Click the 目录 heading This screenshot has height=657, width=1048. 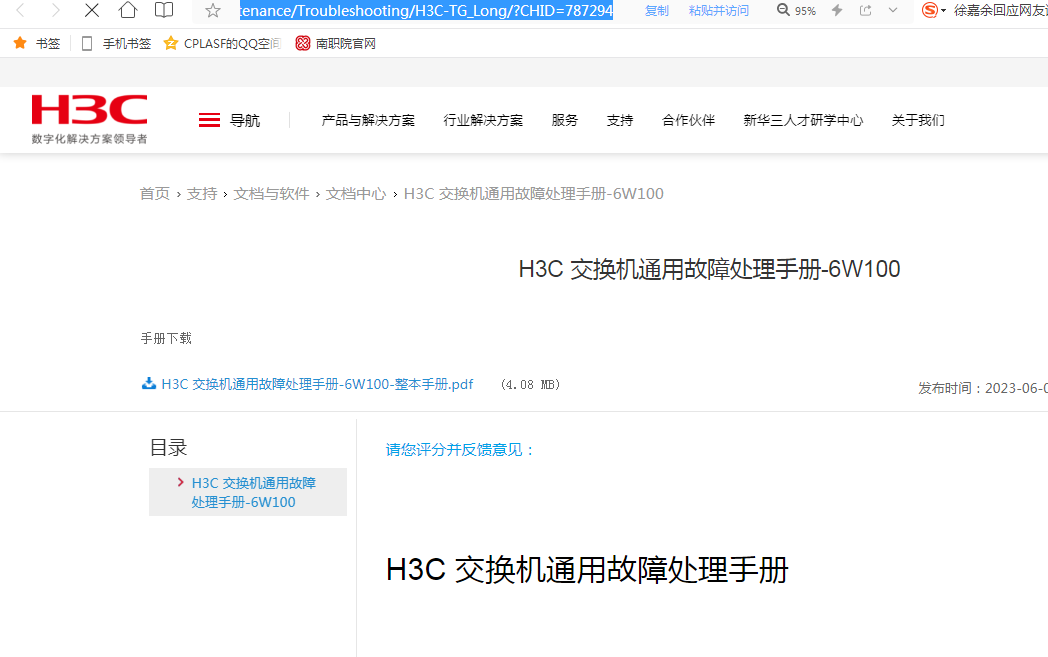[168, 448]
